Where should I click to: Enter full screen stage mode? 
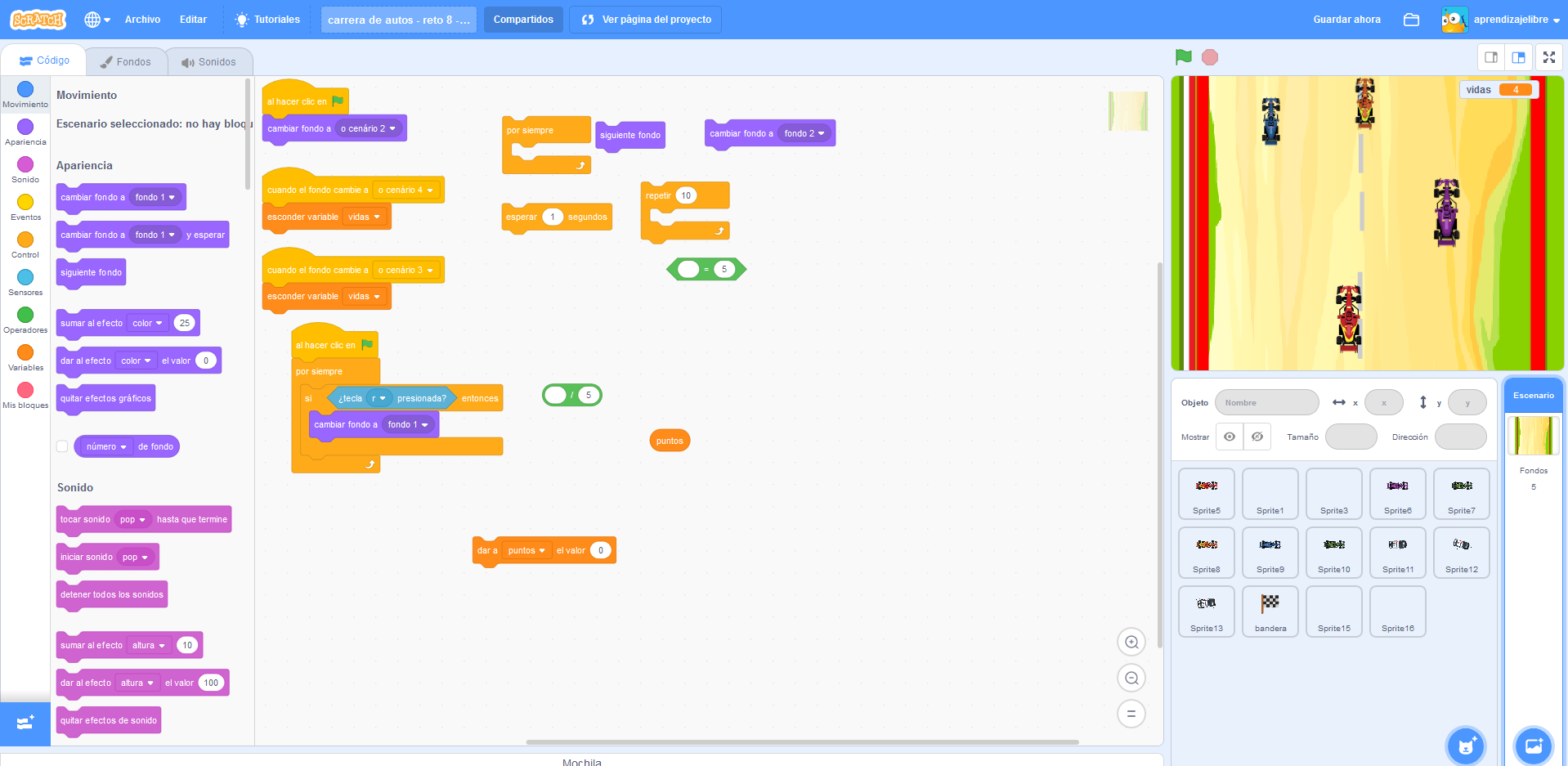point(1548,57)
